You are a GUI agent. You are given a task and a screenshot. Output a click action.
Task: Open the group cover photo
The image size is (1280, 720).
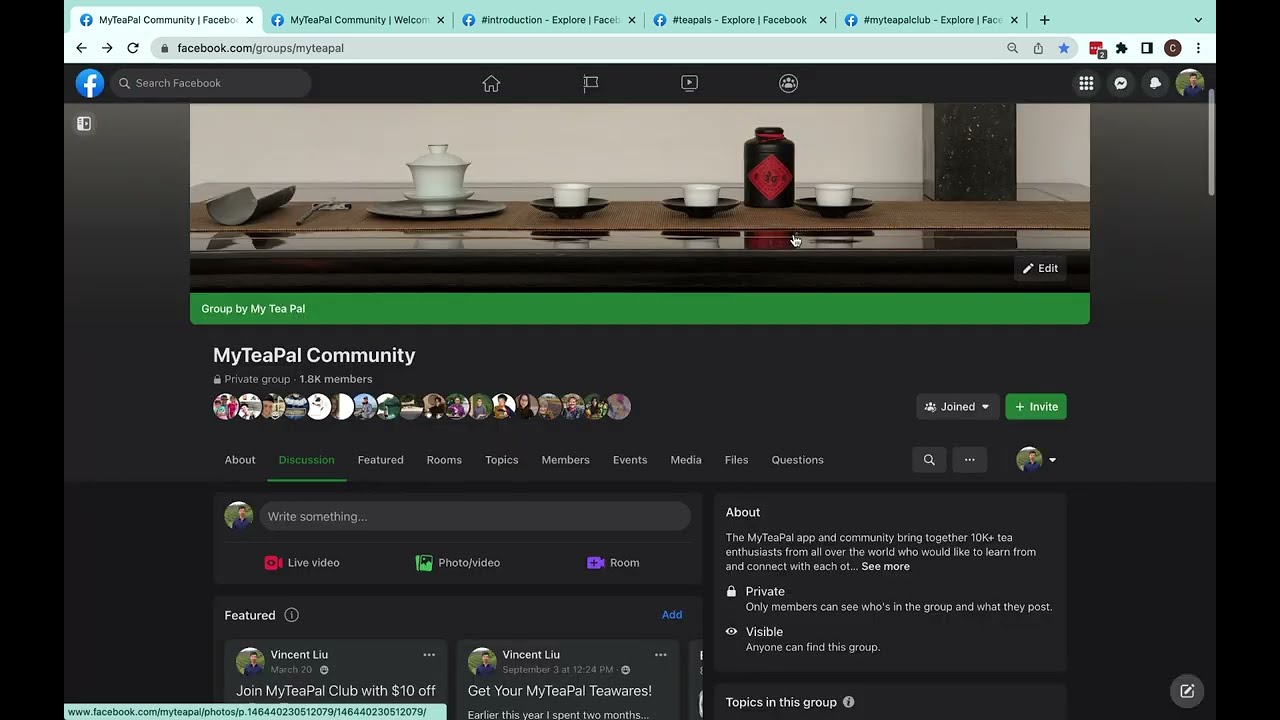[640, 198]
